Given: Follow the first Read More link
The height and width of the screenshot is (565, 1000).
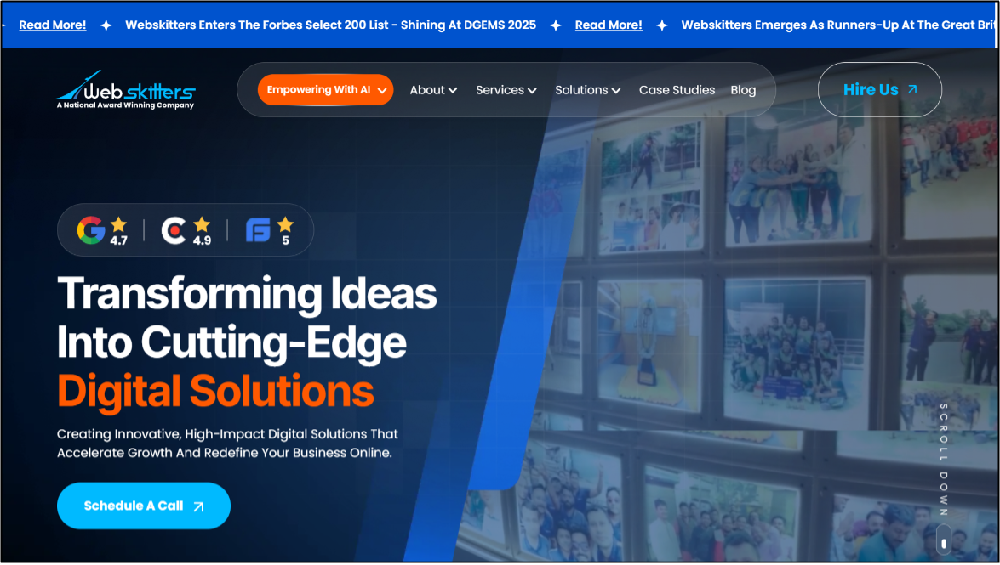Looking at the screenshot, I should click(x=52, y=25).
